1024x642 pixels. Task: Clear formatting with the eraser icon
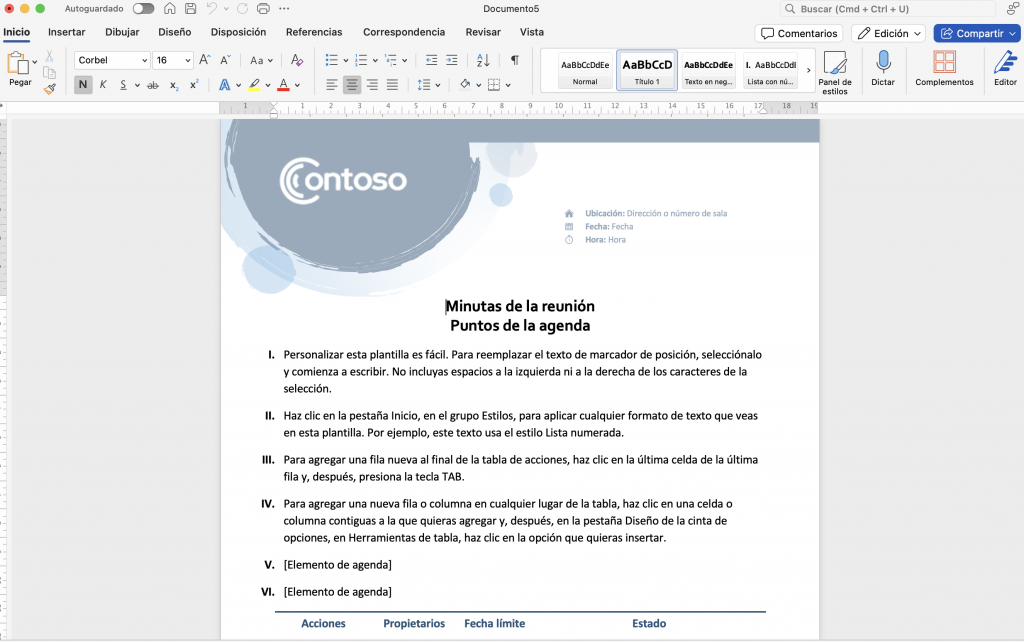[296, 60]
